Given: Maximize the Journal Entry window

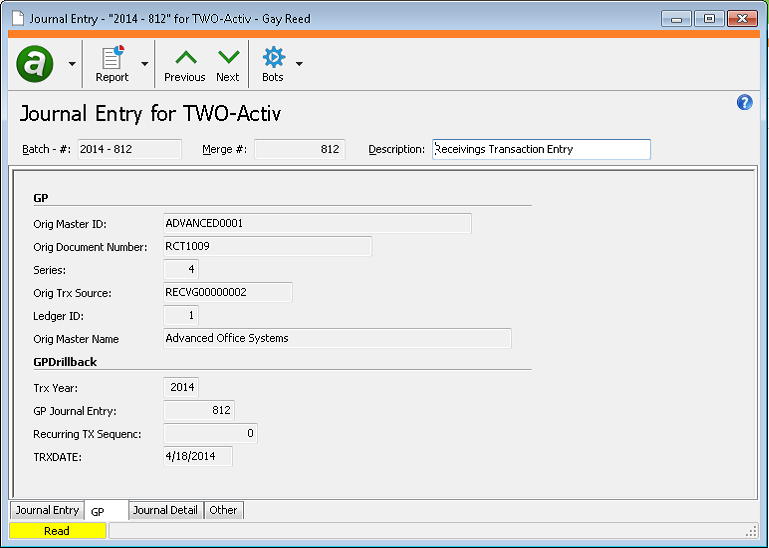Looking at the screenshot, I should (709, 19).
